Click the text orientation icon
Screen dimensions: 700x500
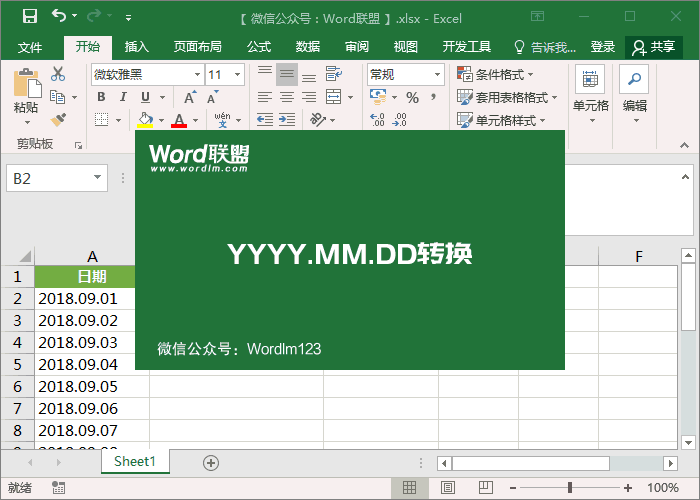318,120
